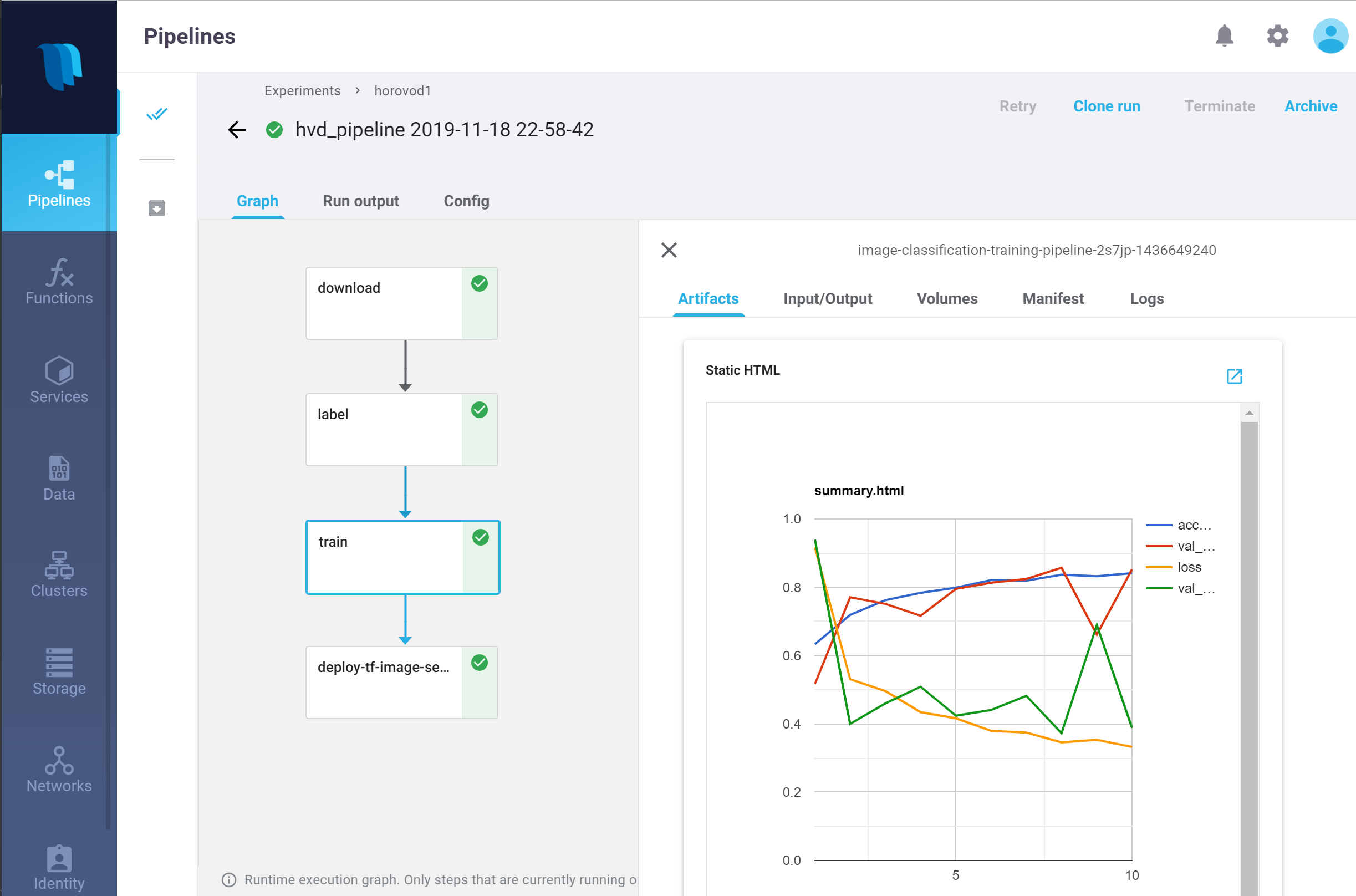Click the Experiments breadcrumb link
Viewport: 1356px width, 896px height.
302,91
